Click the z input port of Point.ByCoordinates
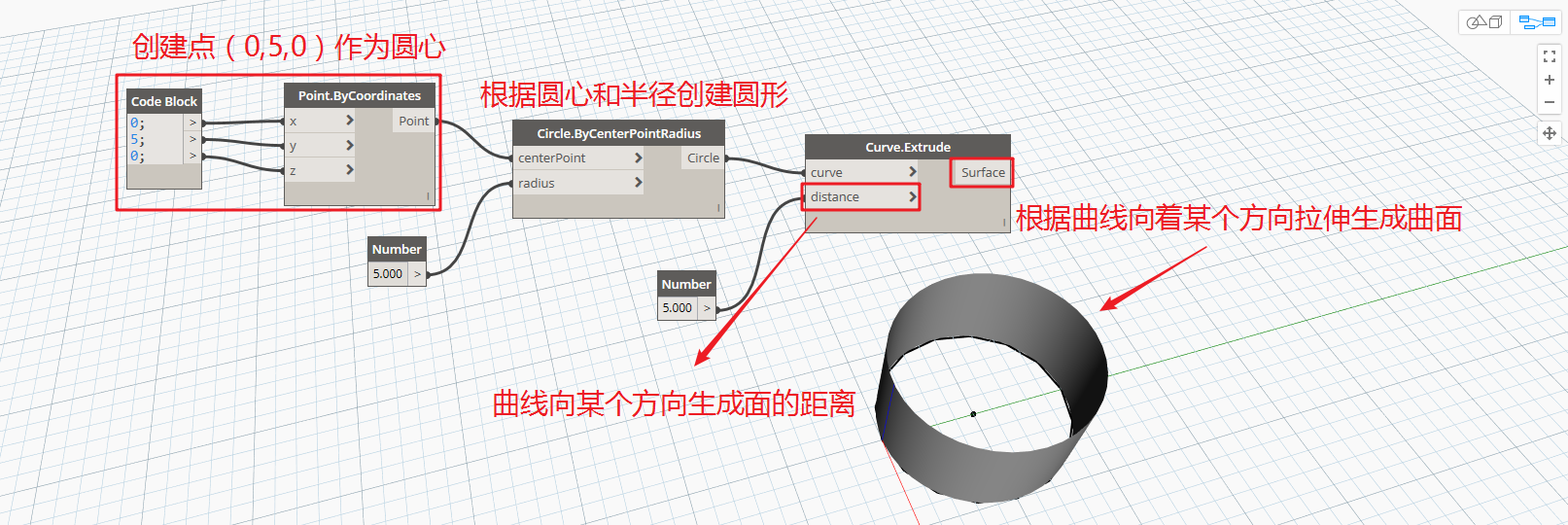This screenshot has height=525, width=1568. tap(320, 170)
